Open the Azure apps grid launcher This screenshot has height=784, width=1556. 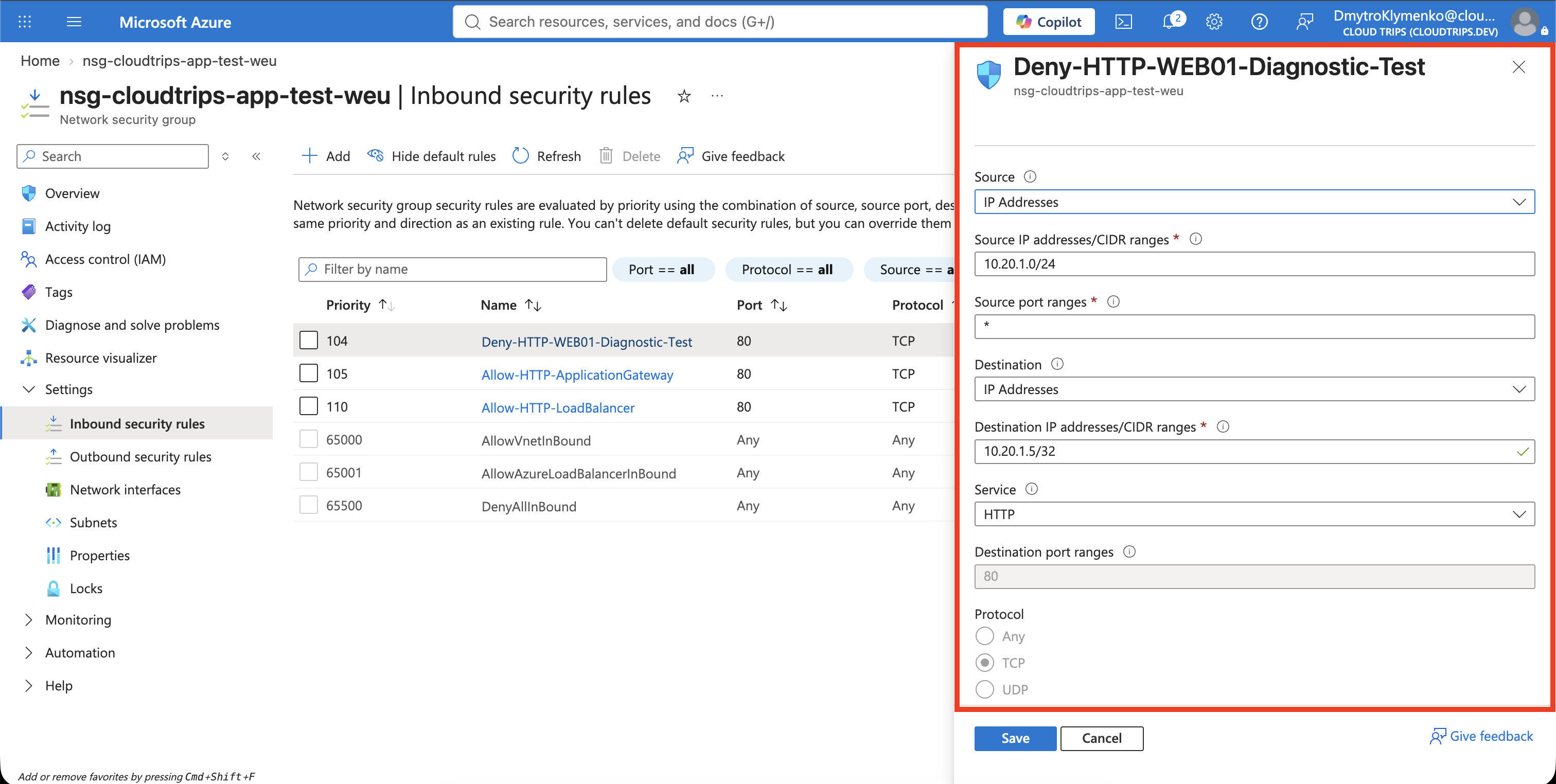point(25,22)
